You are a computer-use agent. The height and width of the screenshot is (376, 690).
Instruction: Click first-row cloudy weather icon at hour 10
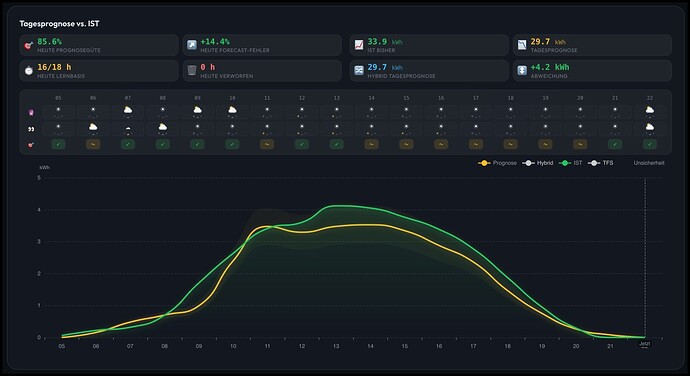pyautogui.click(x=232, y=110)
